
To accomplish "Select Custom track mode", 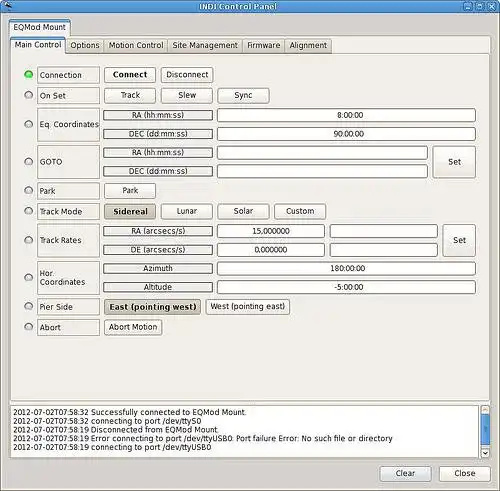I will (300, 211).
